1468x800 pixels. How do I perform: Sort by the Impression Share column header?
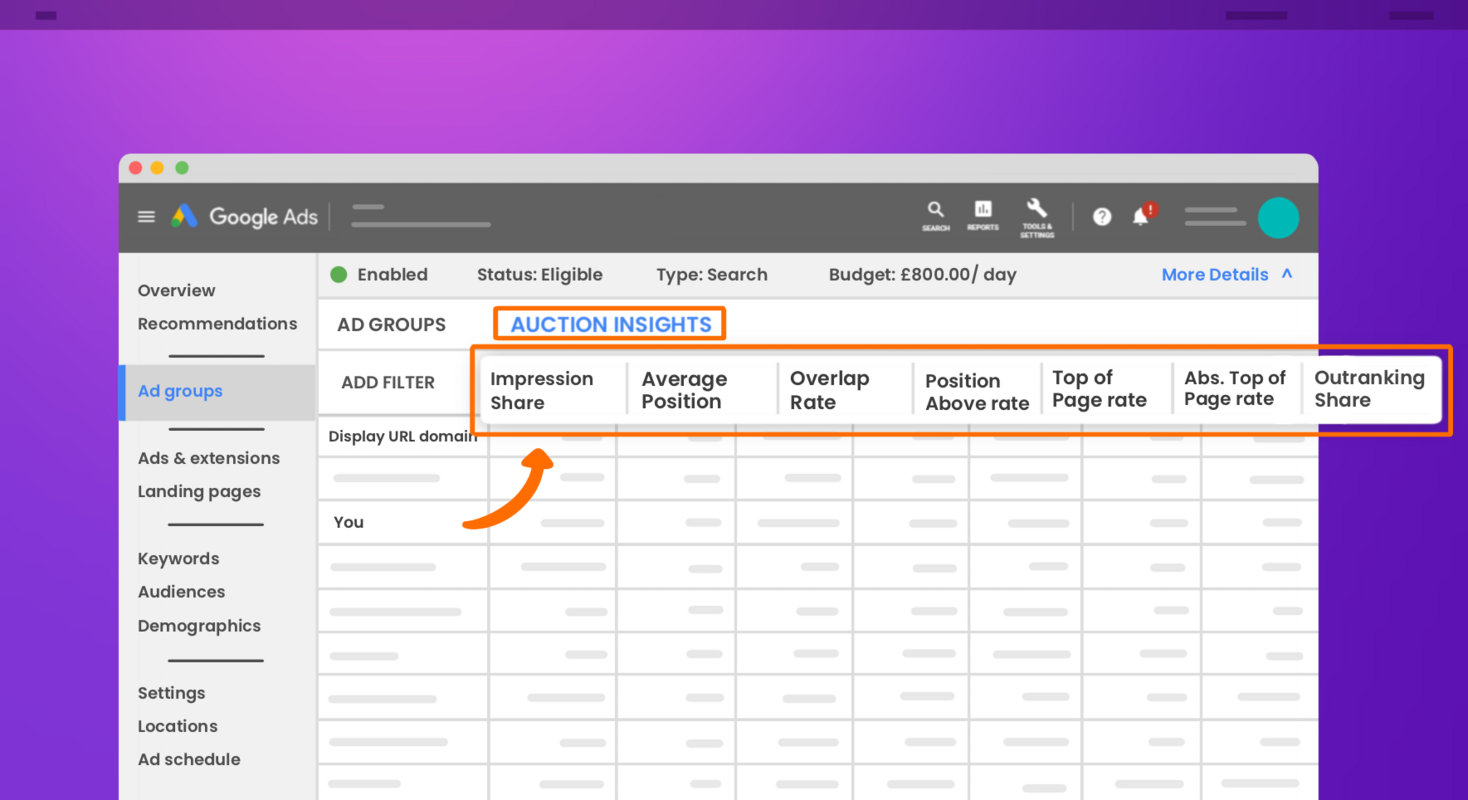(541, 389)
